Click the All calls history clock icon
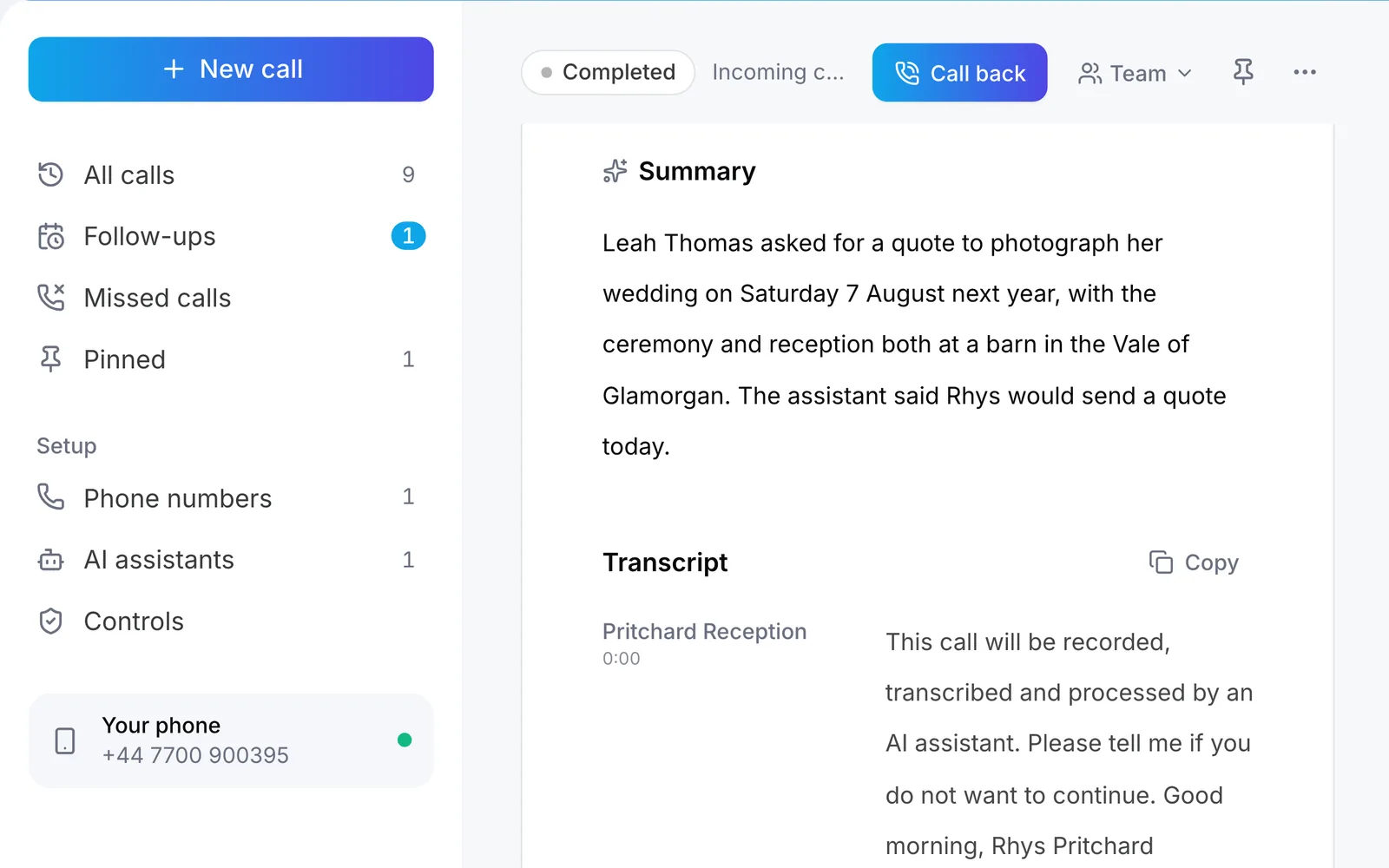This screenshot has width=1389, height=868. 51,174
